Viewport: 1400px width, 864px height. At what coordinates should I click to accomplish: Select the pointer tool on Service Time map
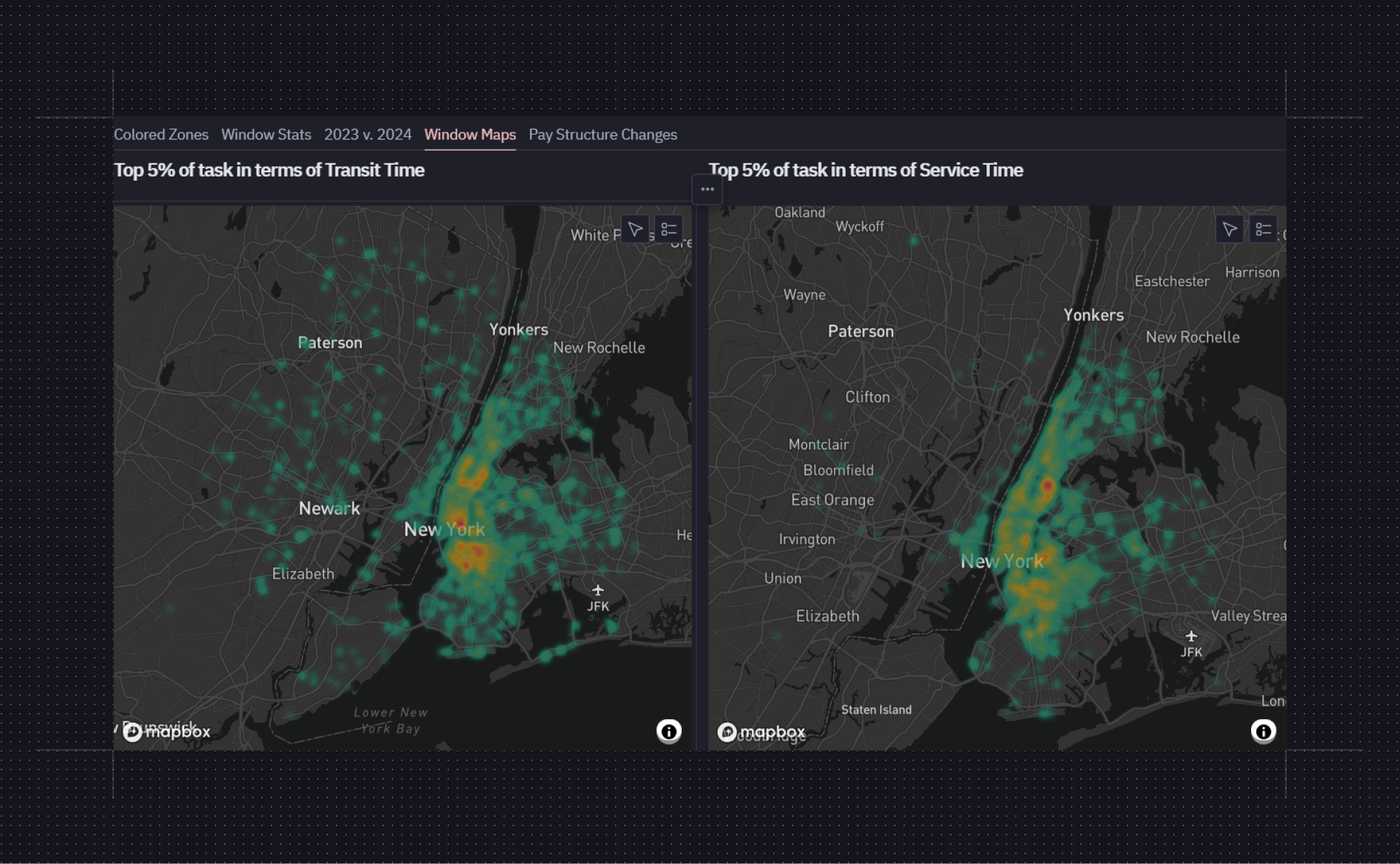click(x=1230, y=230)
